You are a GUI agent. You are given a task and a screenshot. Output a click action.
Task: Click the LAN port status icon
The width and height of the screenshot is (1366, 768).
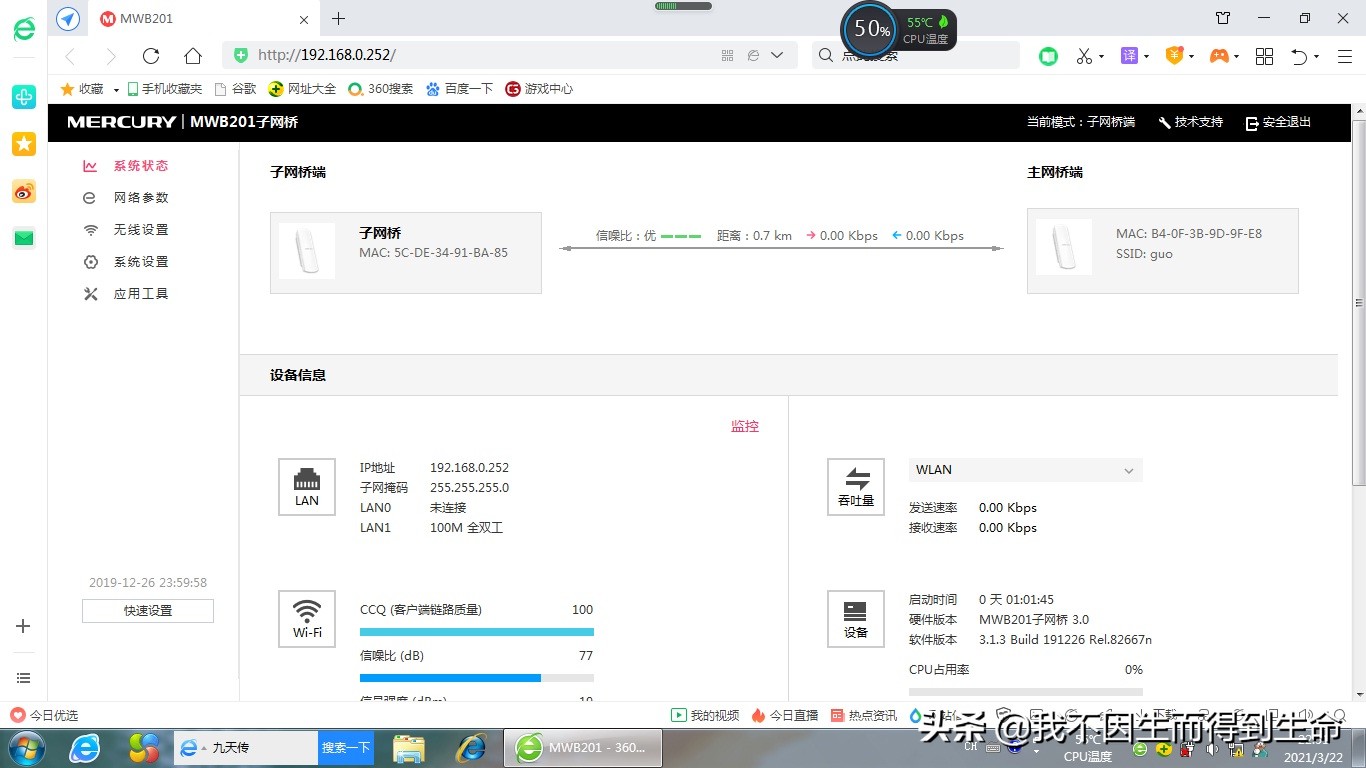tap(306, 487)
